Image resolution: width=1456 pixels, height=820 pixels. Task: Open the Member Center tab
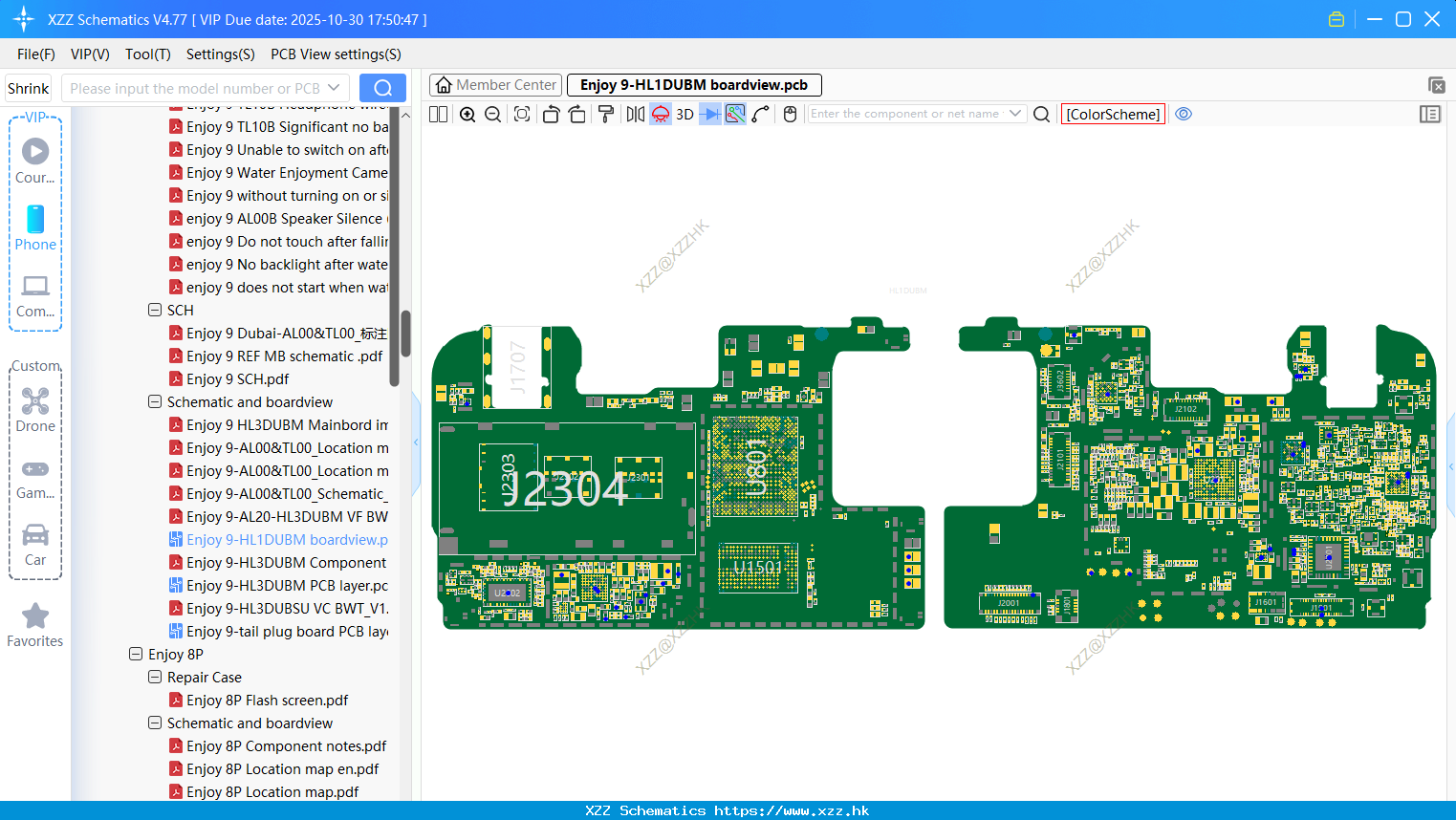pyautogui.click(x=496, y=85)
